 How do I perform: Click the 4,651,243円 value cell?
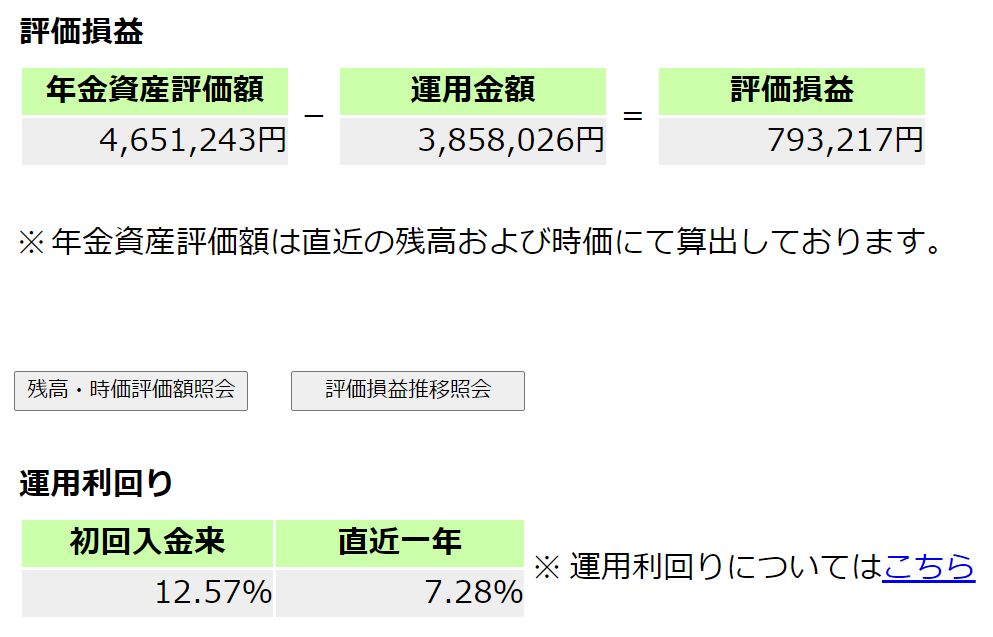tap(155, 141)
